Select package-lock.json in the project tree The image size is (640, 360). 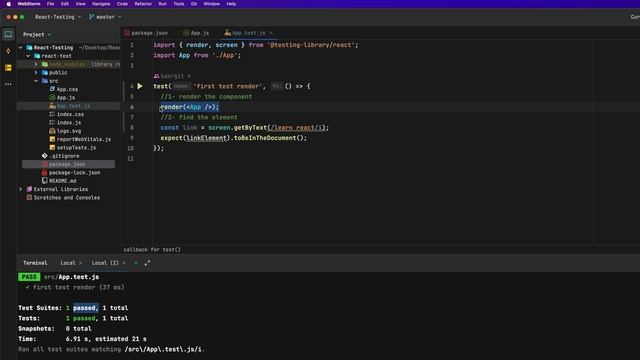[x=74, y=173]
